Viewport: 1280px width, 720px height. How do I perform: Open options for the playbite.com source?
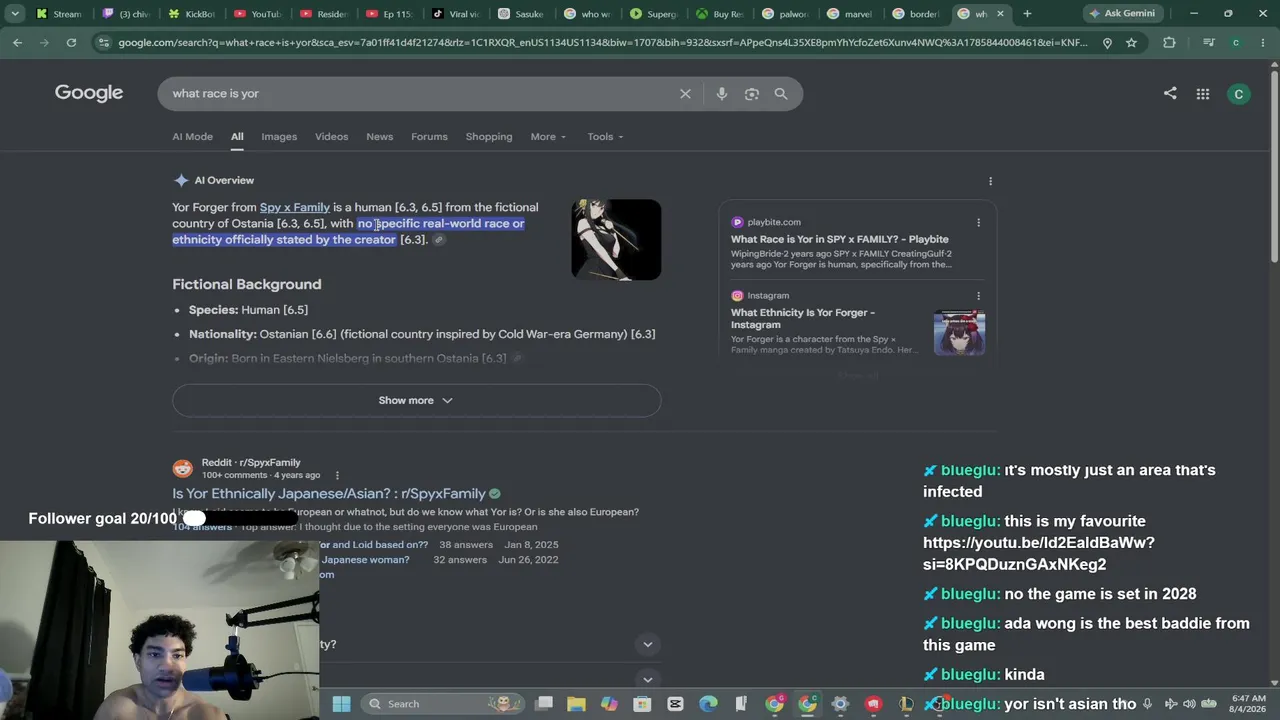(x=978, y=222)
